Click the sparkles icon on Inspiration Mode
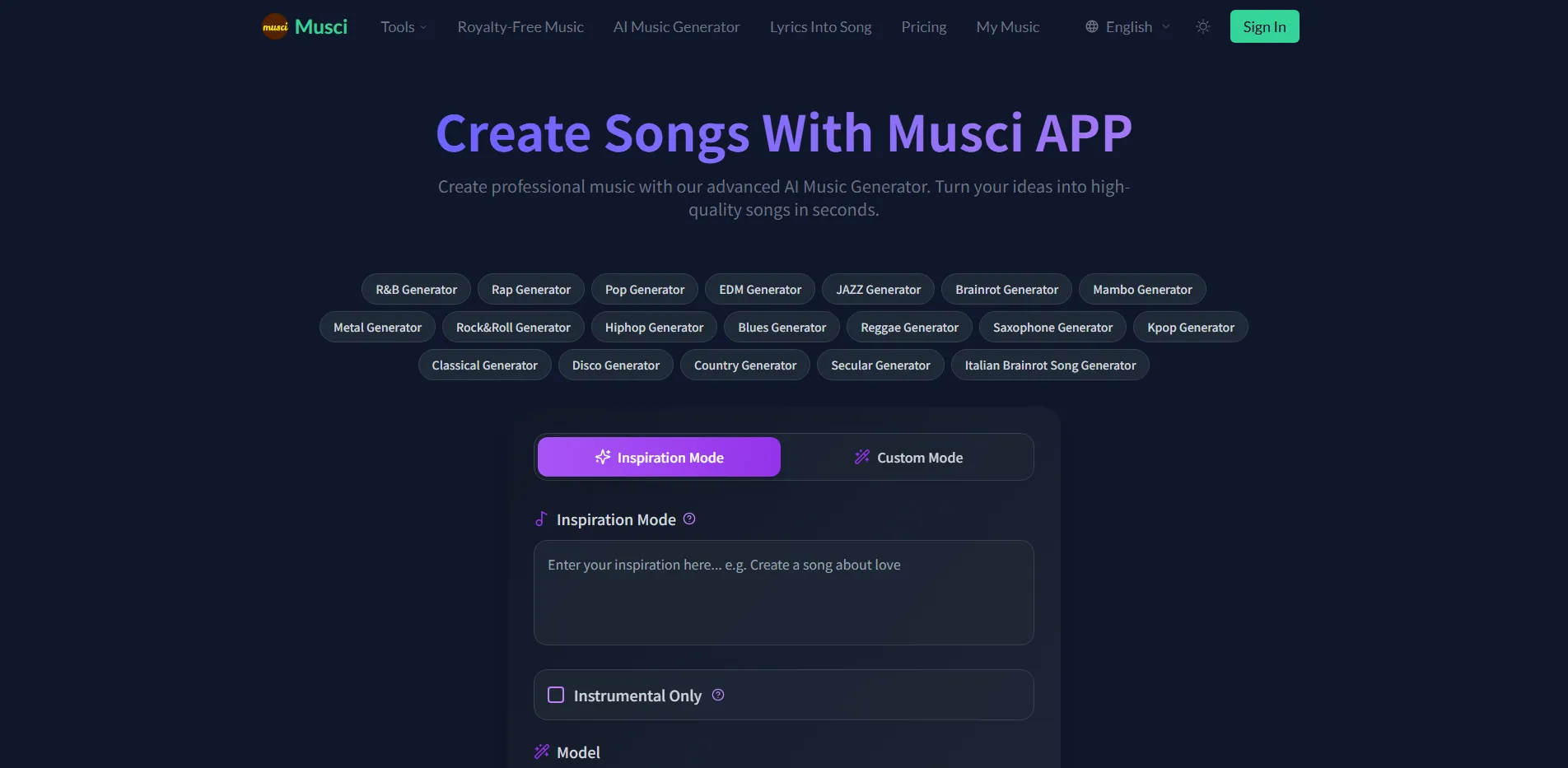Screen dimensions: 1568x768 point(604,457)
